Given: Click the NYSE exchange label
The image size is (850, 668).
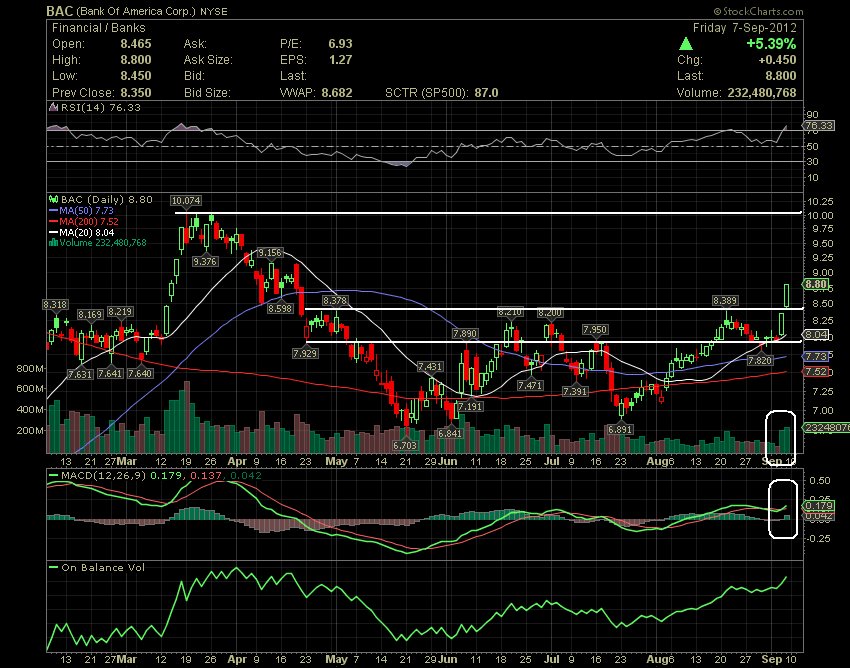Looking at the screenshot, I should (x=214, y=12).
